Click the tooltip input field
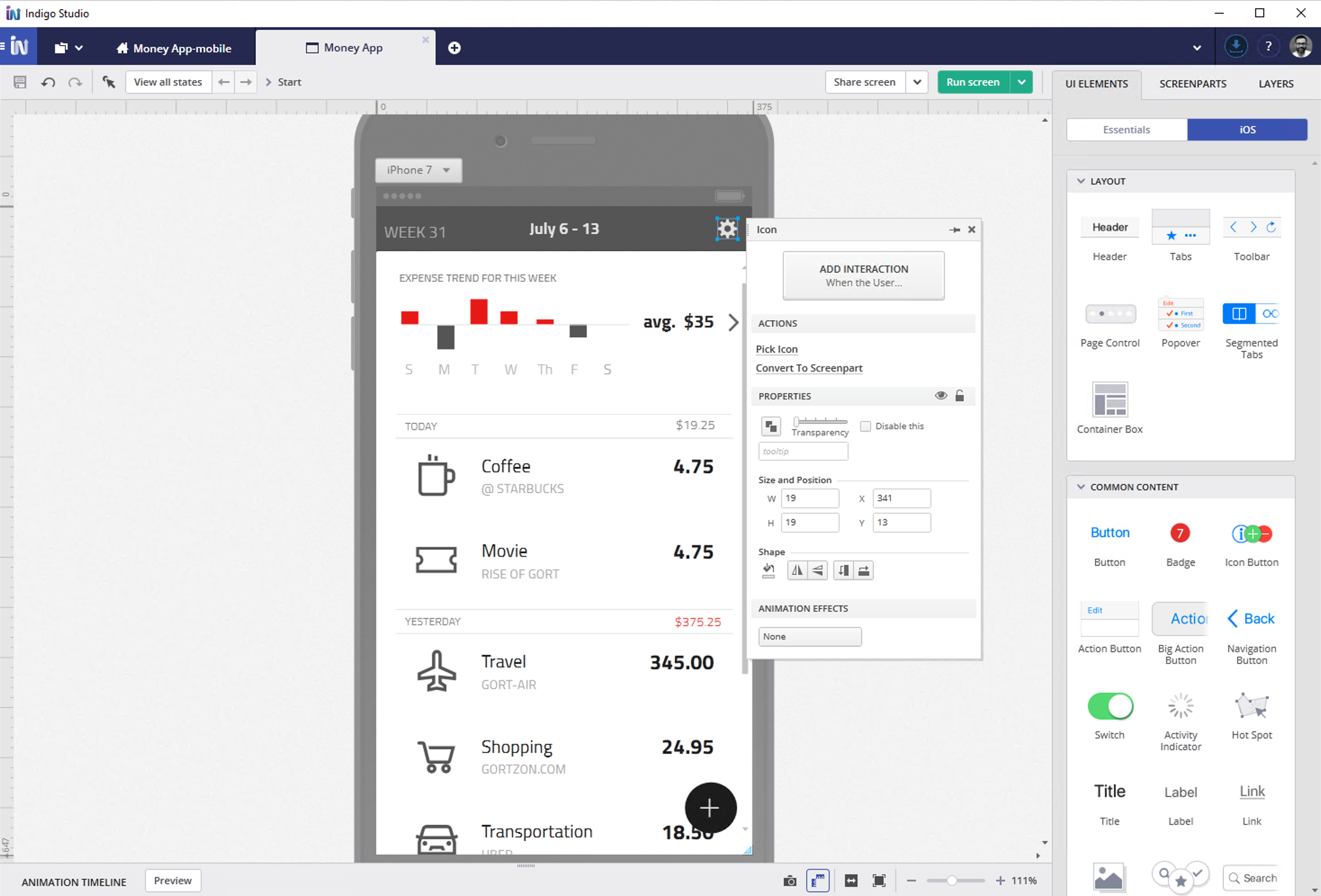This screenshot has width=1321, height=896. pos(803,451)
